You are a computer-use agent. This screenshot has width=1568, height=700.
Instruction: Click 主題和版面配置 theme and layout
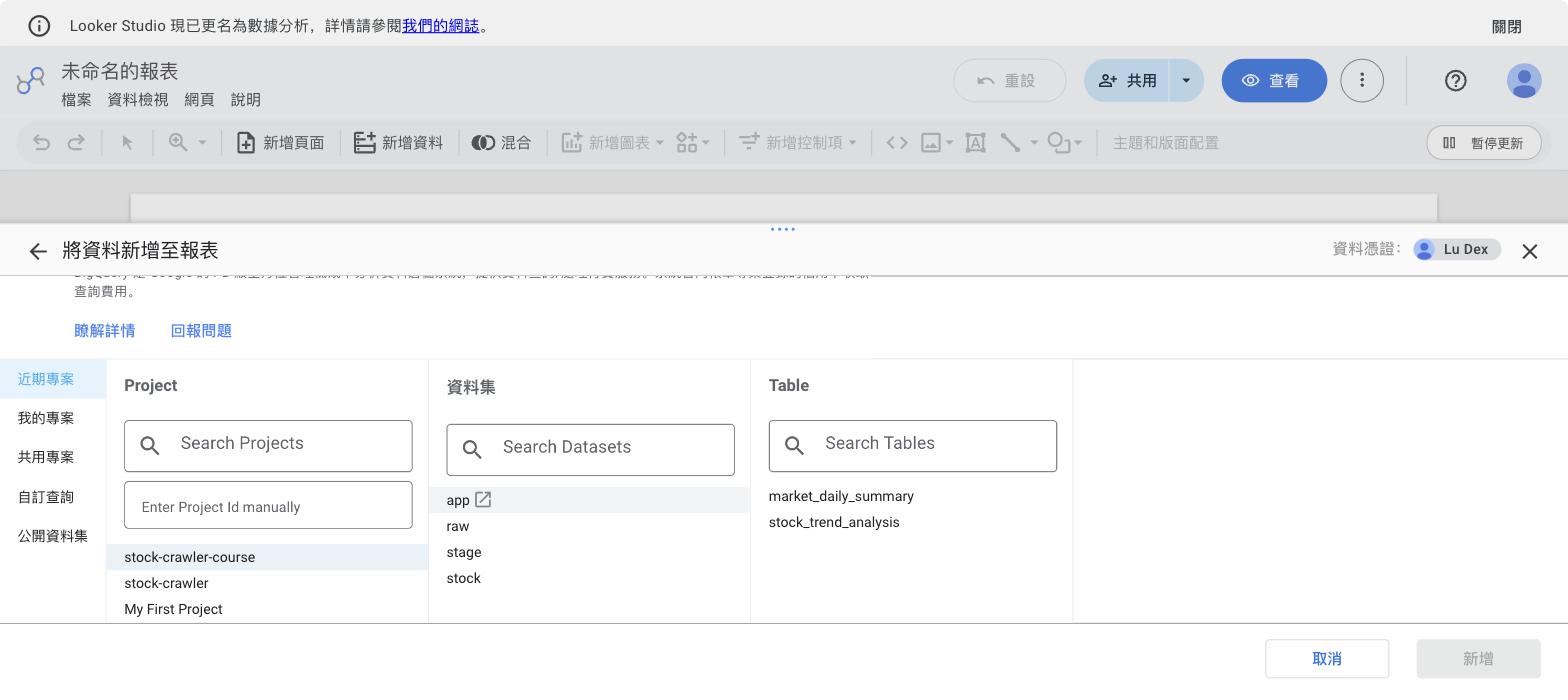point(1166,143)
